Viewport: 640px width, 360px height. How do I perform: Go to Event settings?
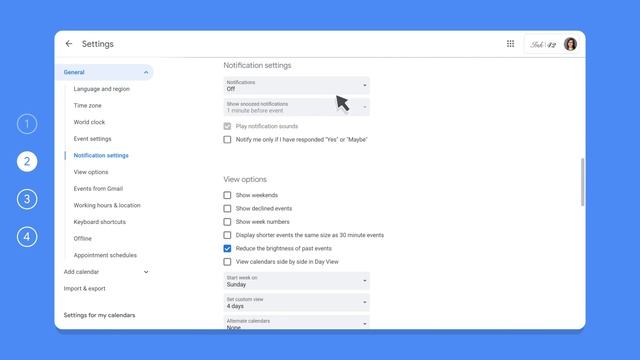tap(92, 139)
